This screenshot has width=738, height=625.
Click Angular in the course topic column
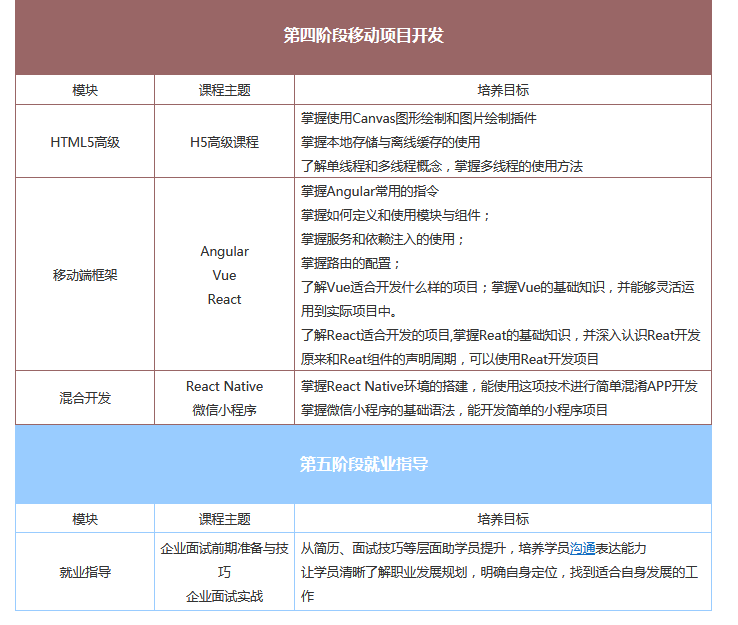(224, 251)
